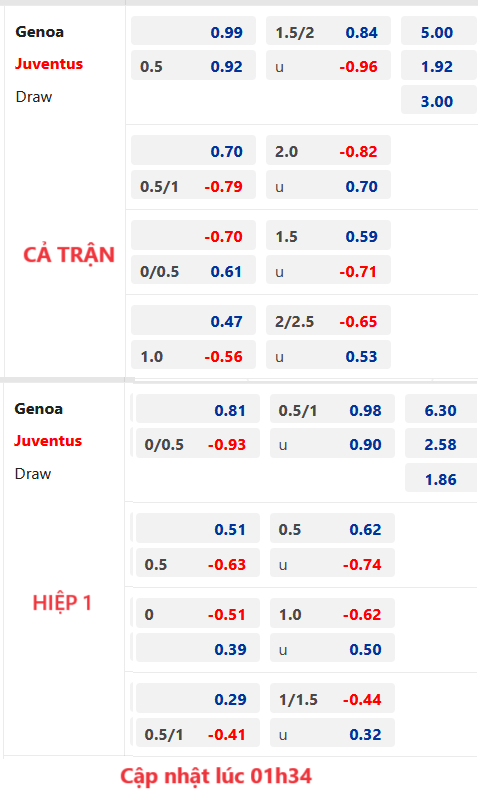This screenshot has width=478, height=791.
Task: Choose Genoa full-match win odds 5.00
Action: (439, 32)
